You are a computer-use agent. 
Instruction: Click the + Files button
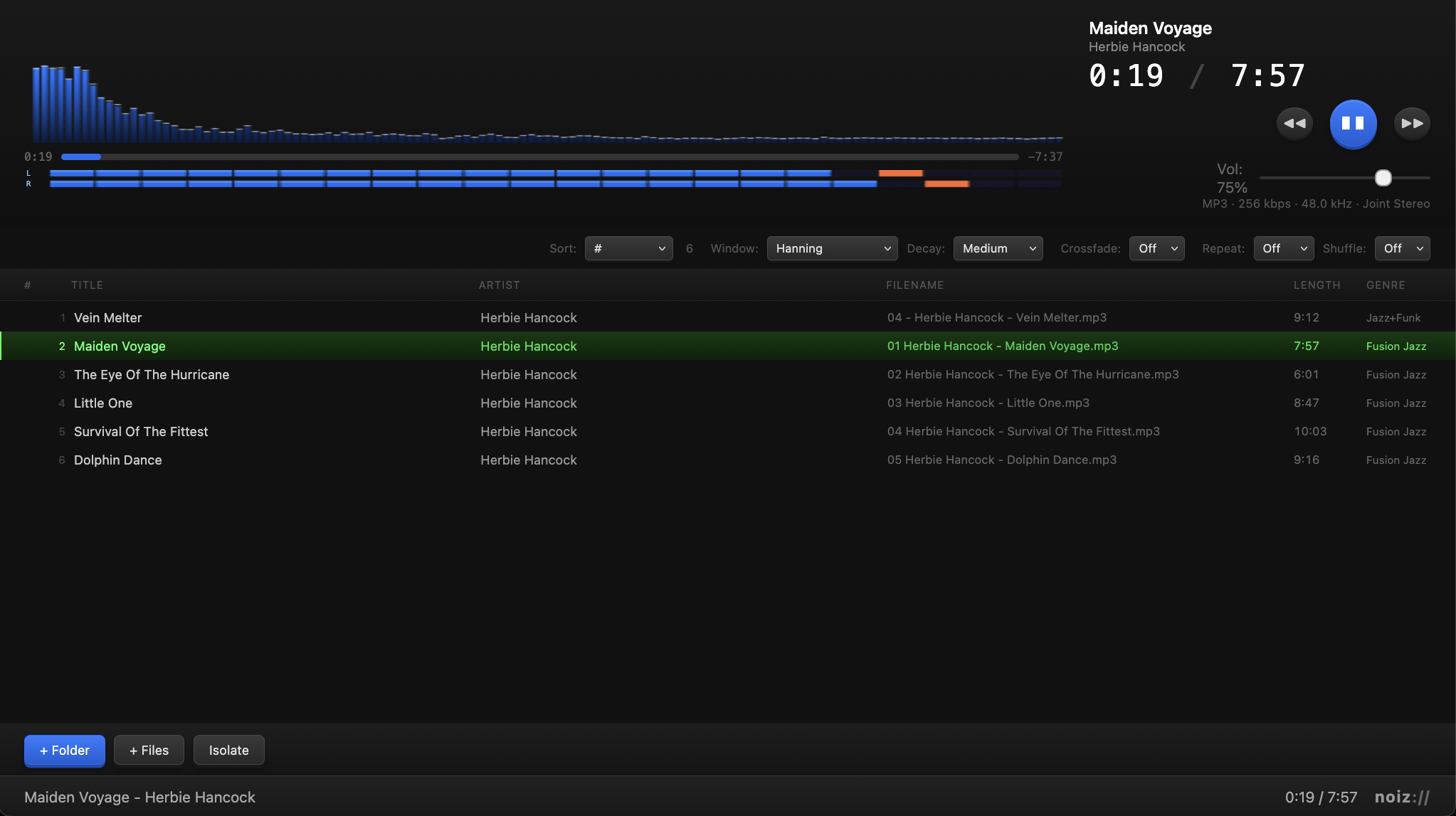coord(149,751)
